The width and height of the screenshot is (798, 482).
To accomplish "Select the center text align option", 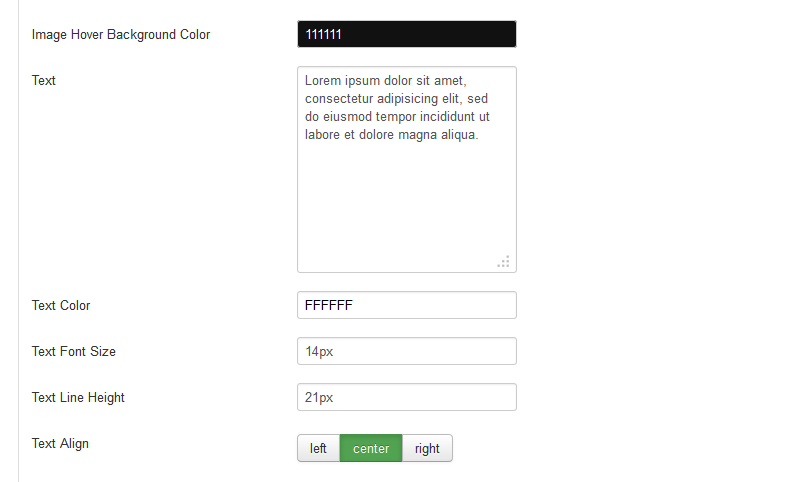I will point(371,448).
